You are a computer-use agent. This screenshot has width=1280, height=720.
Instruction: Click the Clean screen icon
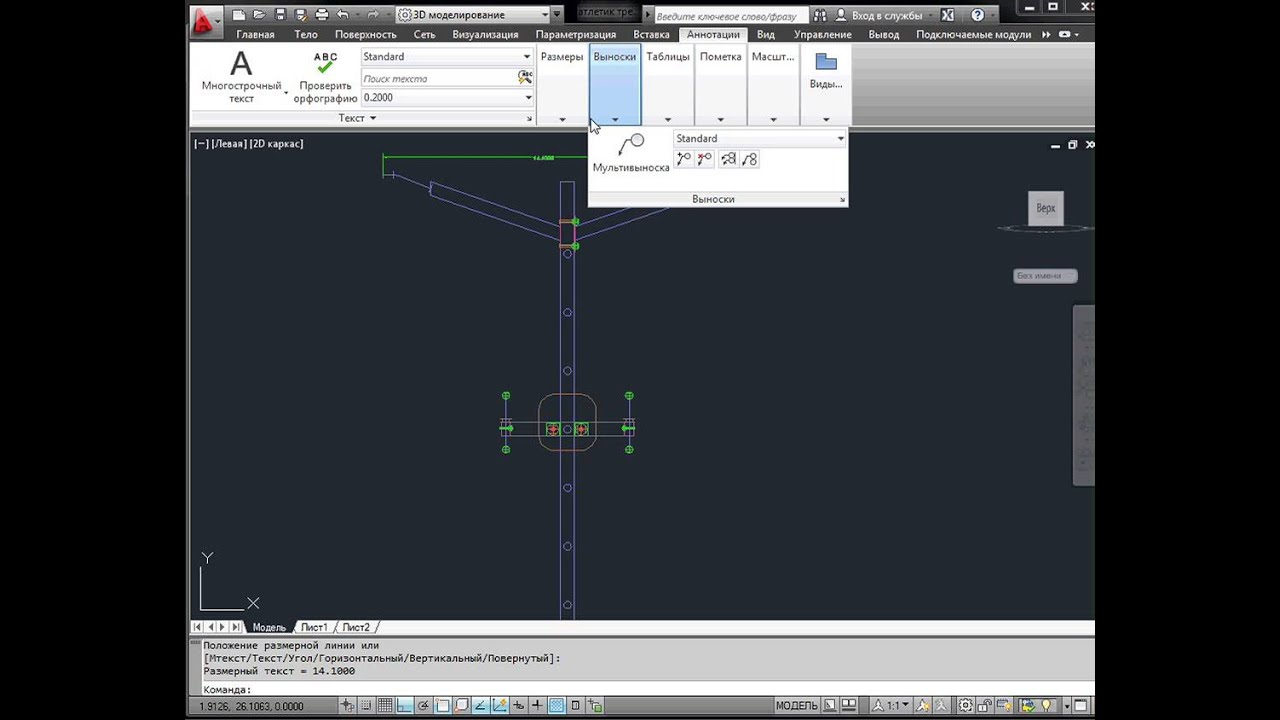tap(1081, 706)
